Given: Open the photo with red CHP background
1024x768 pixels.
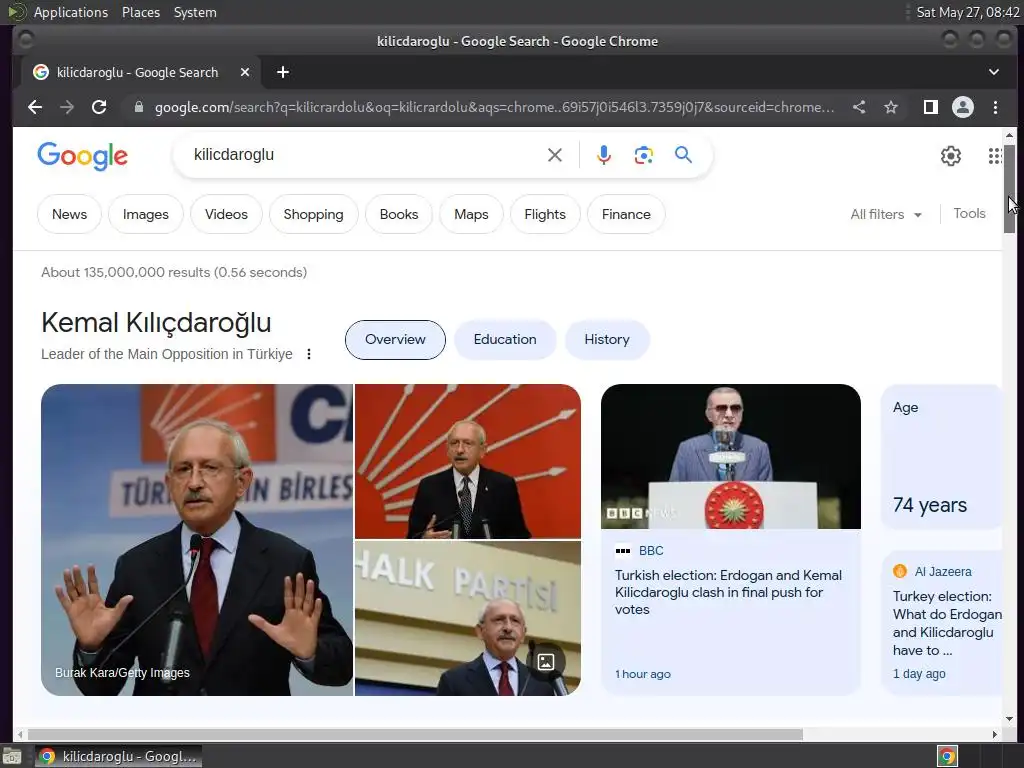Looking at the screenshot, I should coord(468,461).
